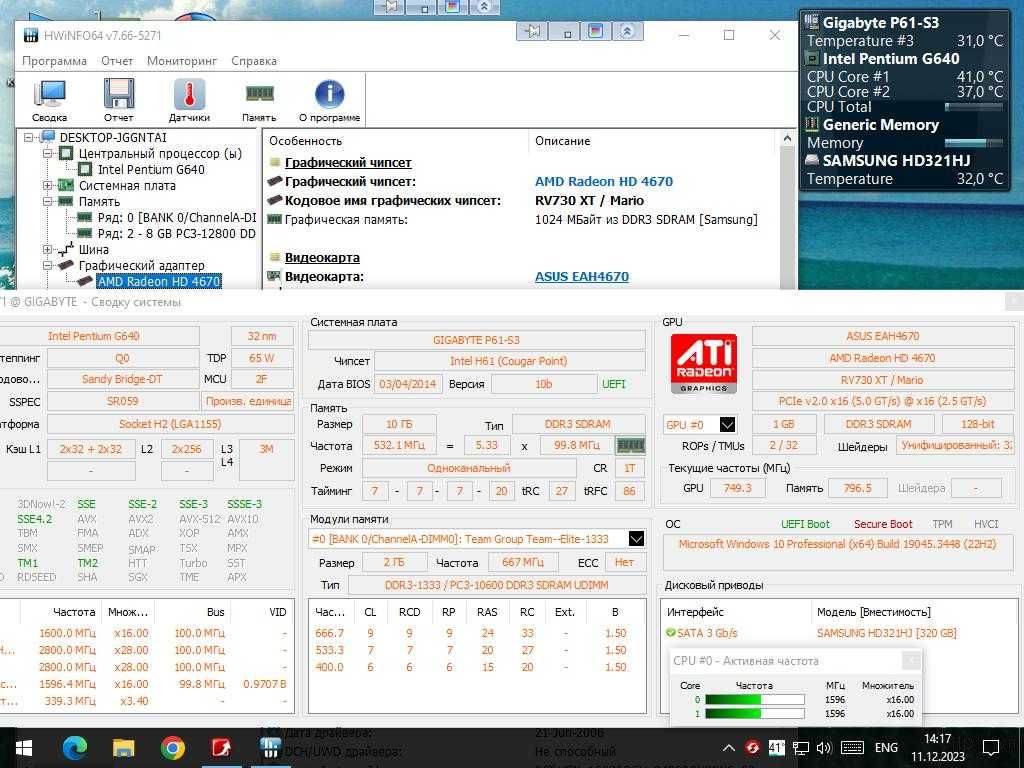Open the notification center icon
Image resolution: width=1024 pixels, height=768 pixels.
(991, 748)
